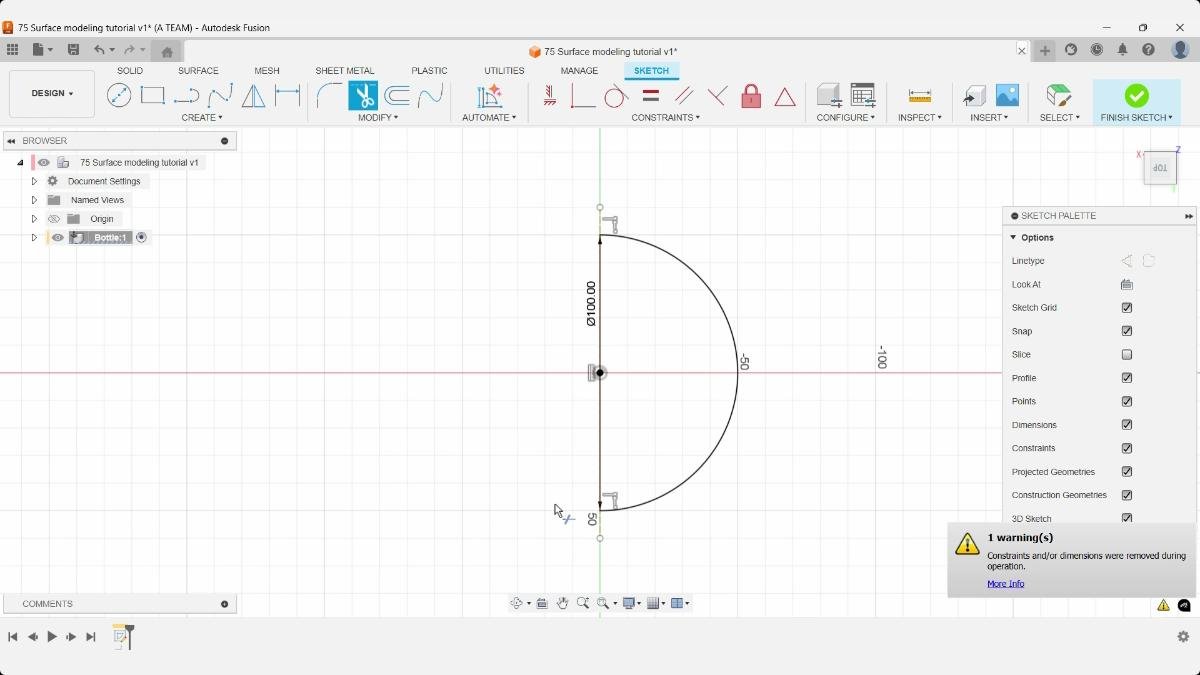Select the Pan hand navigation tool
1200x675 pixels.
562,603
